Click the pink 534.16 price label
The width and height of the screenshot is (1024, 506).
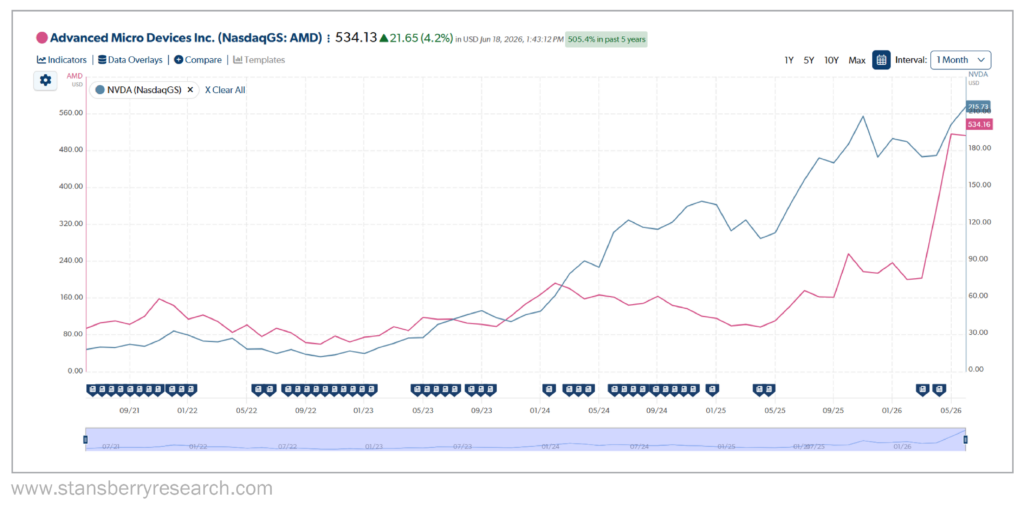979,124
